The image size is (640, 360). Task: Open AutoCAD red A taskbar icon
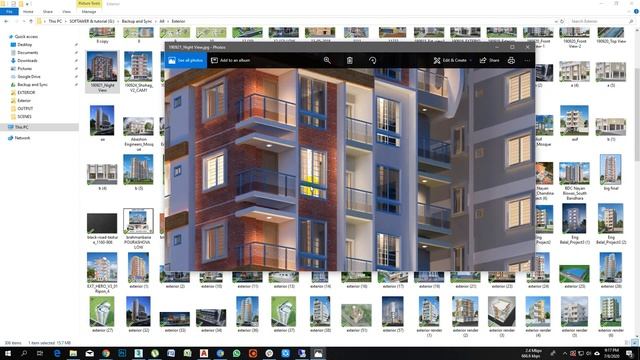(x=204, y=353)
